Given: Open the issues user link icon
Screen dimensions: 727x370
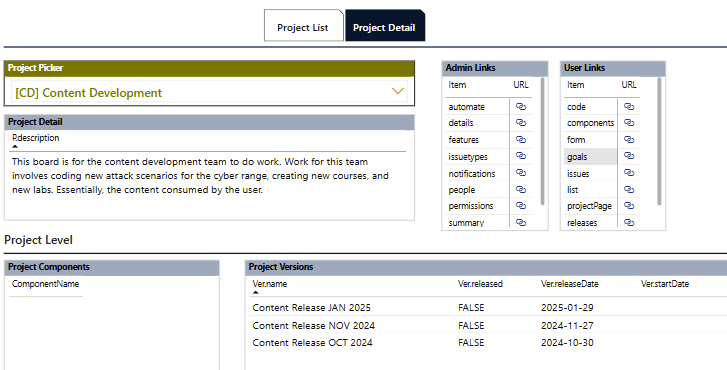Looking at the screenshot, I should click(629, 172).
